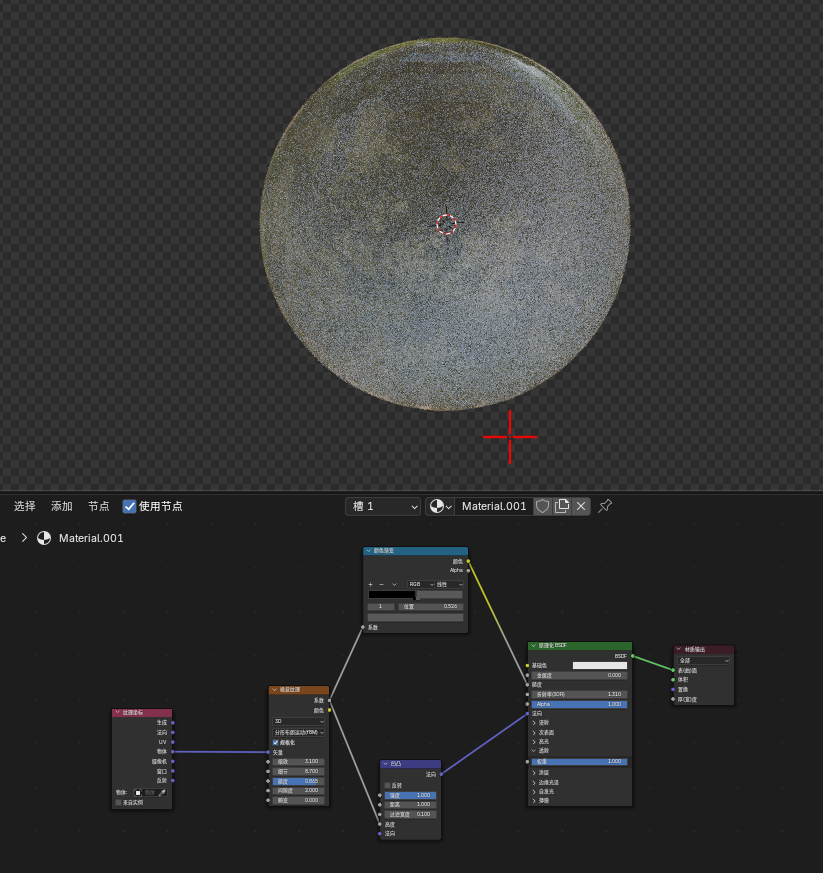Open the material browse sphere icon
This screenshot has height=873, width=823.
[440, 506]
